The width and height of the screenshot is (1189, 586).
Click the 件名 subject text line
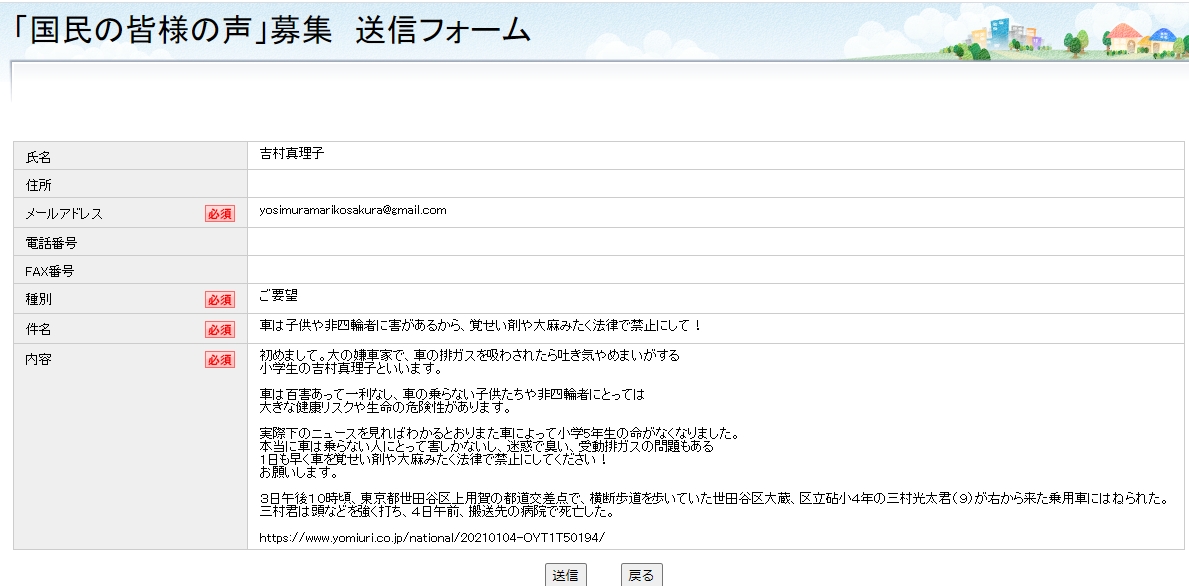click(x=480, y=326)
